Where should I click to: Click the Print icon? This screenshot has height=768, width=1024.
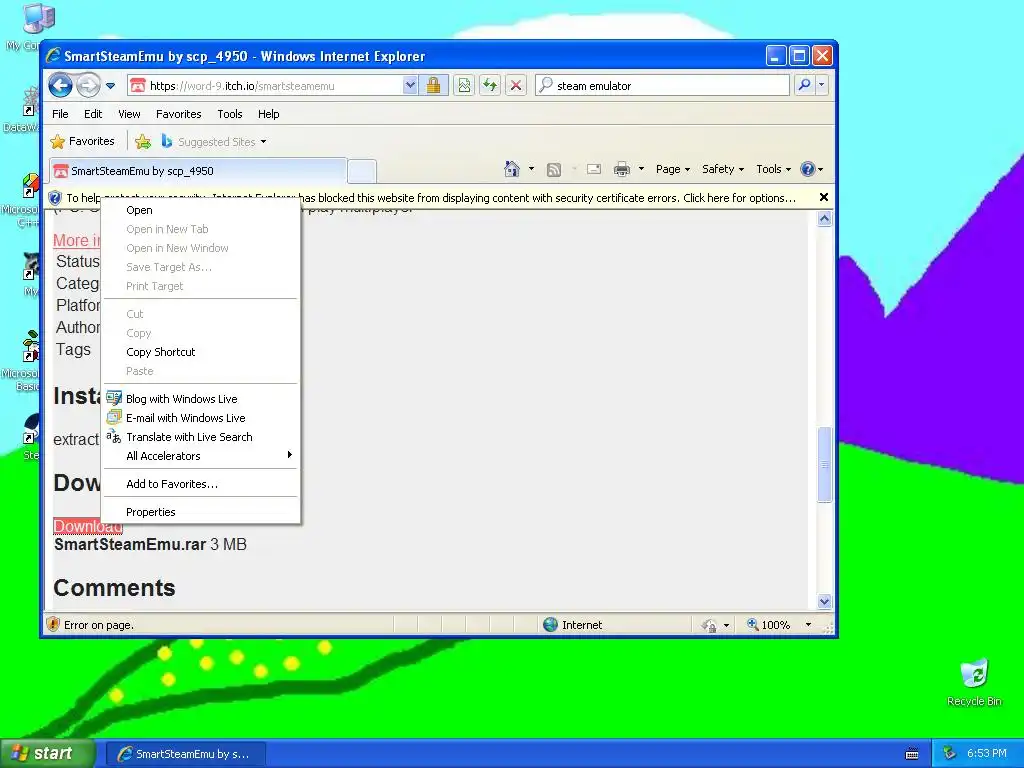tap(622, 169)
